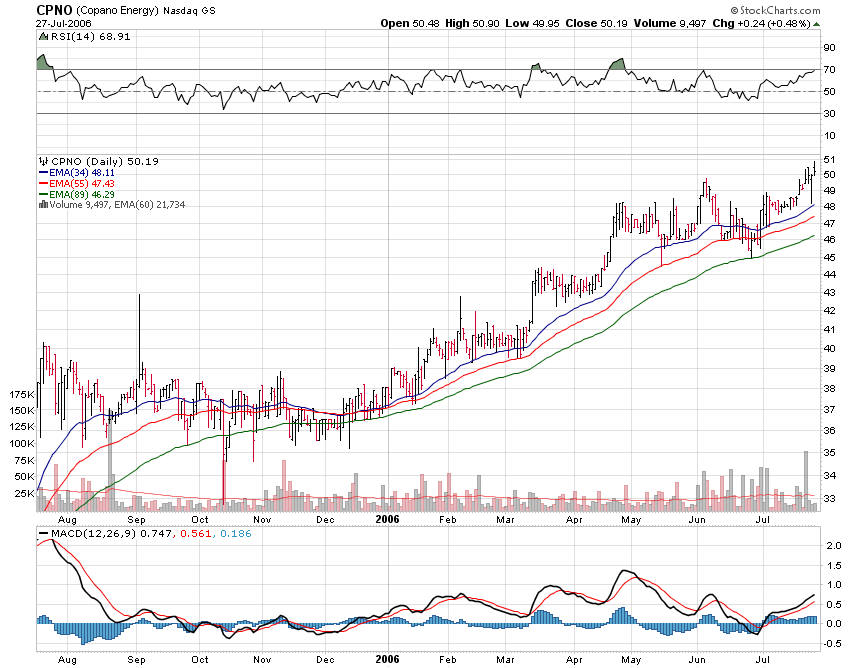Click the EMA(34) 48.11 legend text

click(82, 173)
